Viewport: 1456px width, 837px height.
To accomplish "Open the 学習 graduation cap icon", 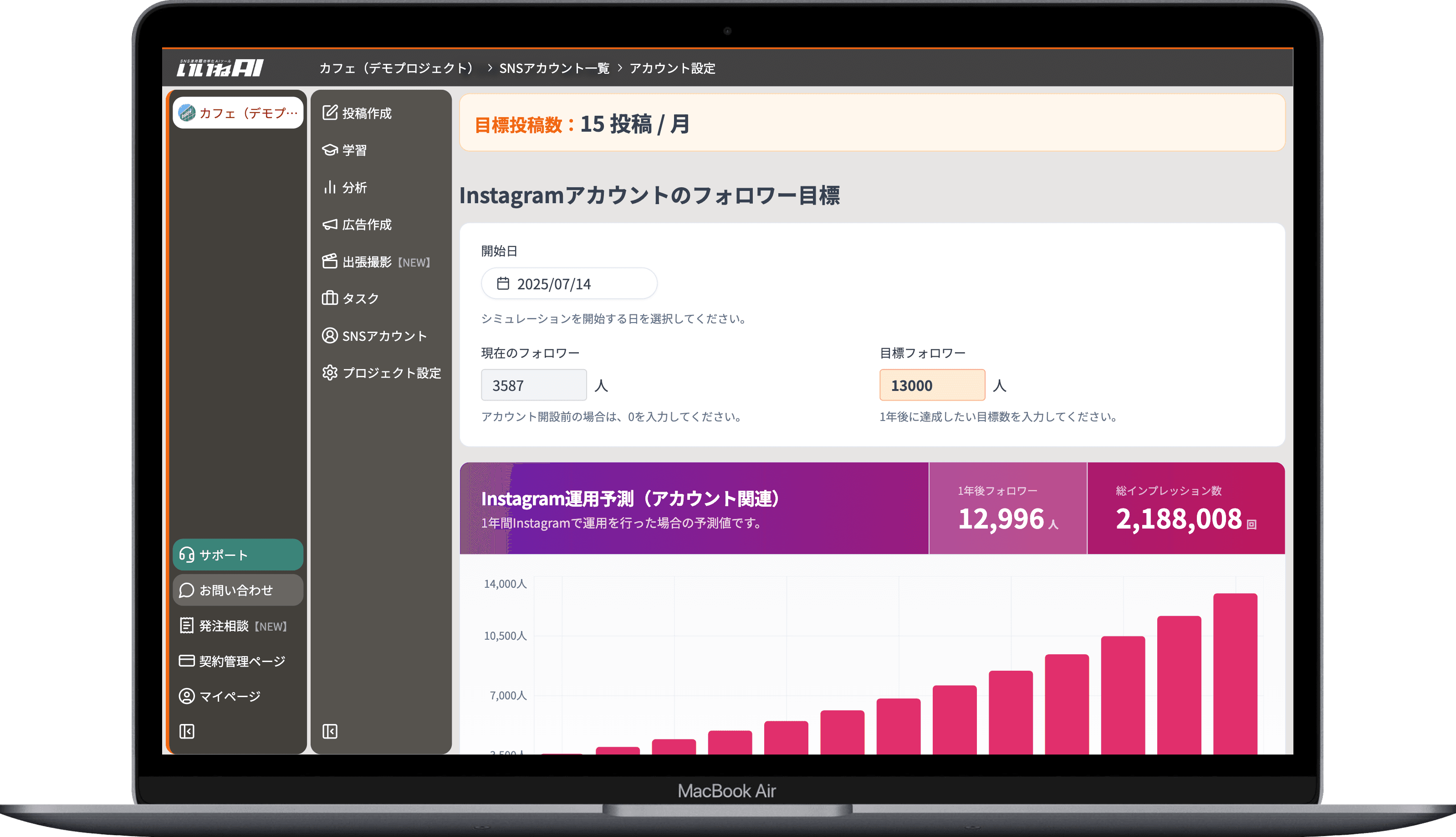I will coord(330,150).
